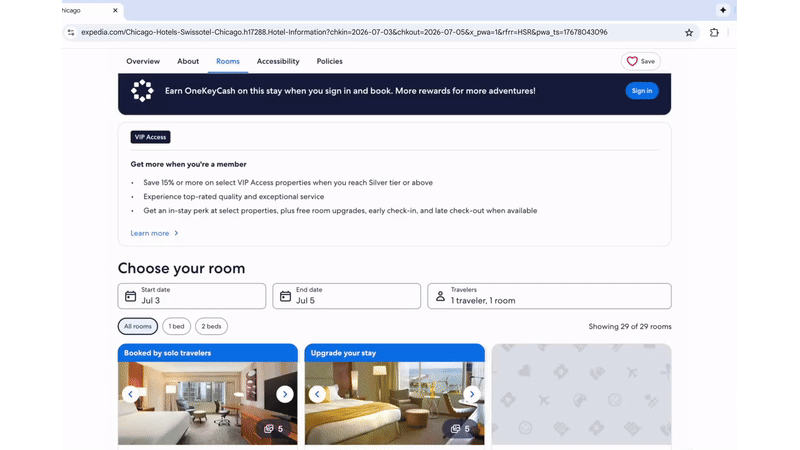This screenshot has height=450, width=800.
Task: Switch to the Overview tab
Action: [143, 61]
